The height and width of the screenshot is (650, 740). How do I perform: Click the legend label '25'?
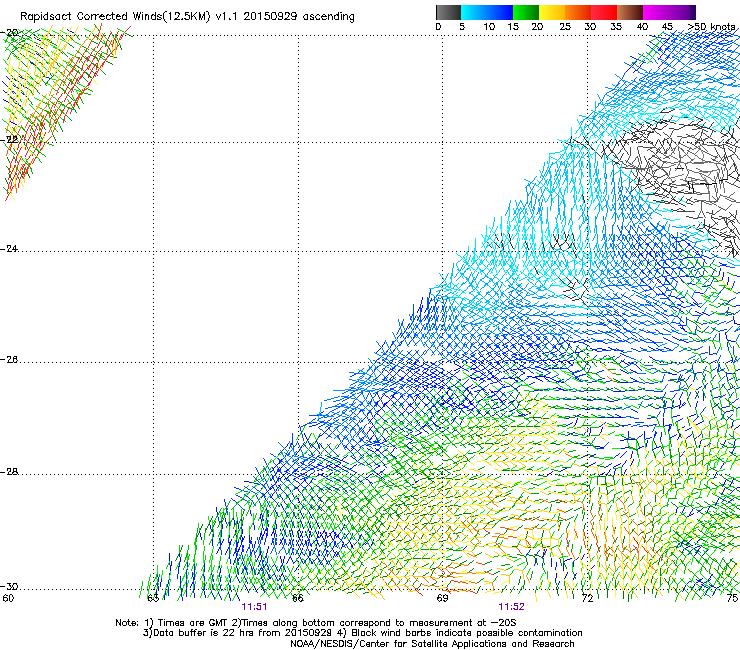(x=565, y=27)
